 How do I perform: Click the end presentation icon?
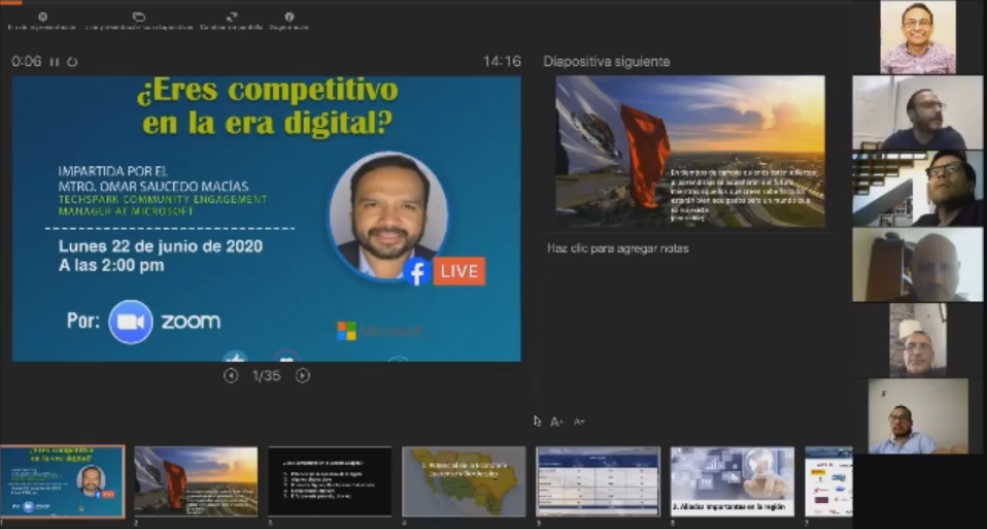pos(42,17)
